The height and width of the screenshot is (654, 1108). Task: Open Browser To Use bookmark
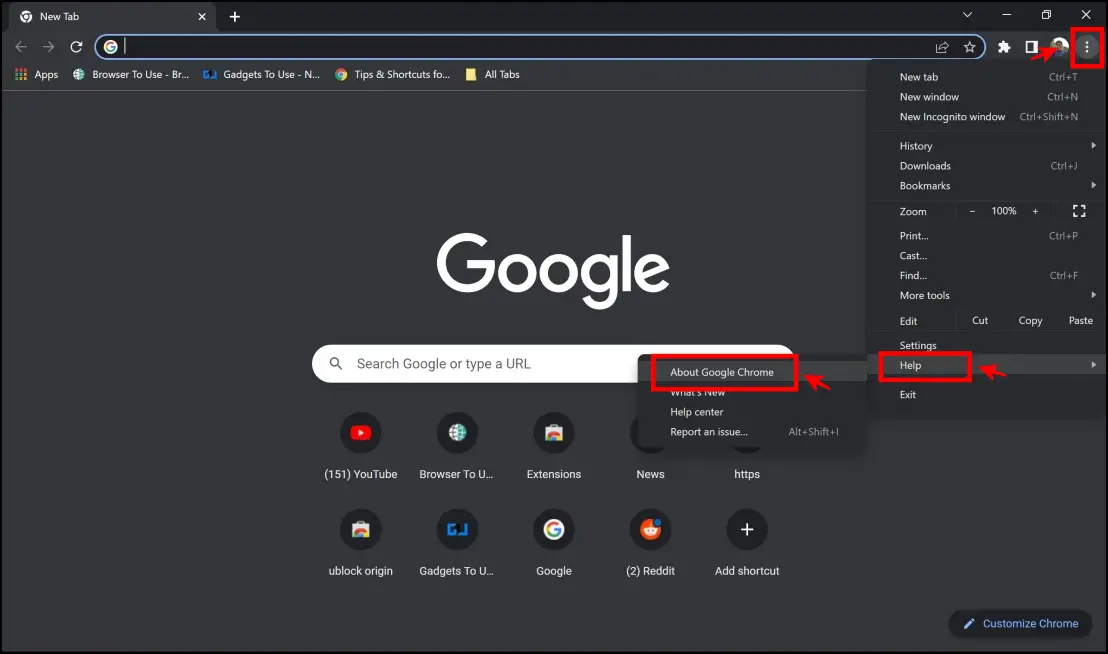[x=131, y=74]
